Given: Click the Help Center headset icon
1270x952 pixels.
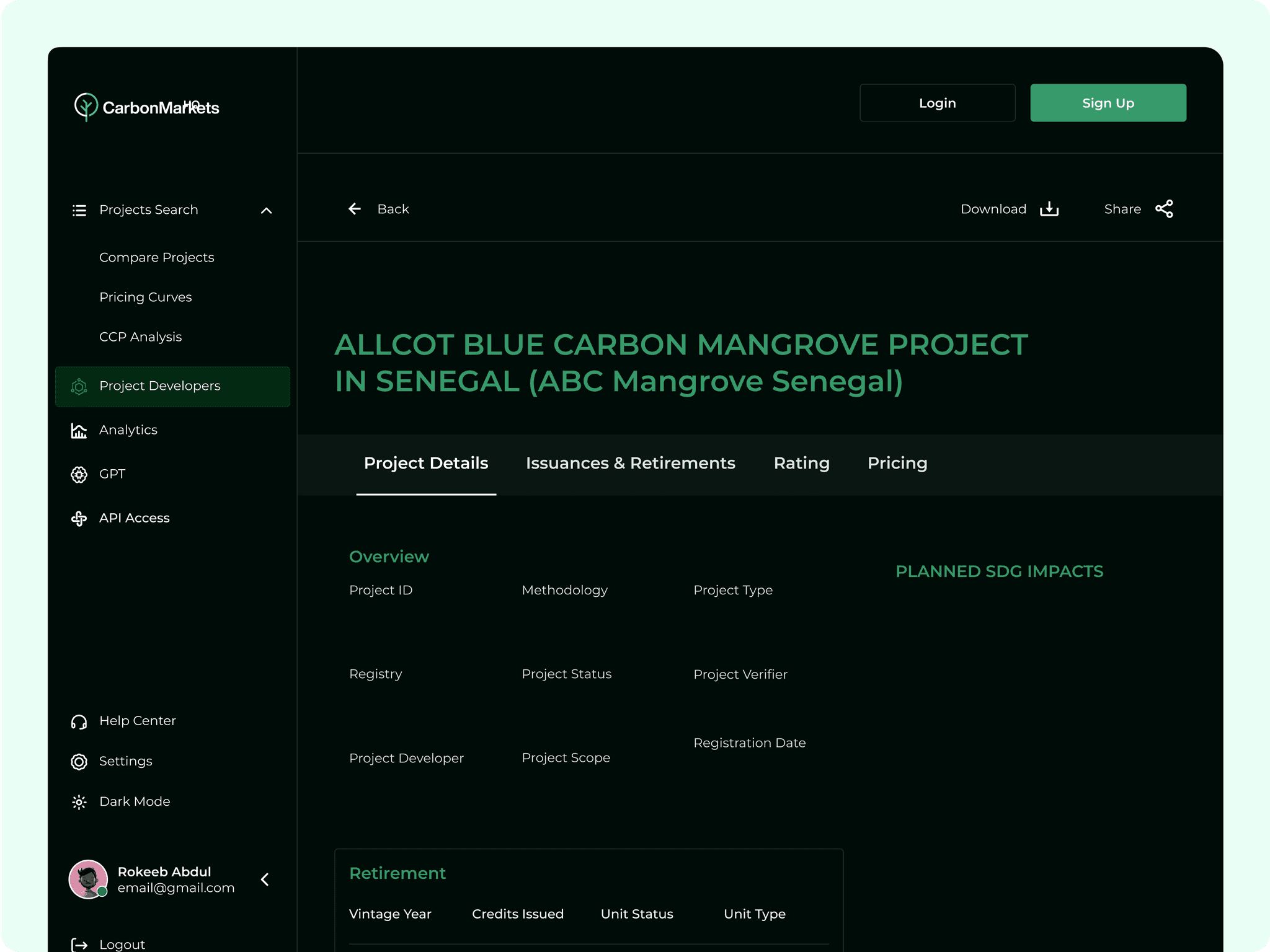Looking at the screenshot, I should coord(79,721).
